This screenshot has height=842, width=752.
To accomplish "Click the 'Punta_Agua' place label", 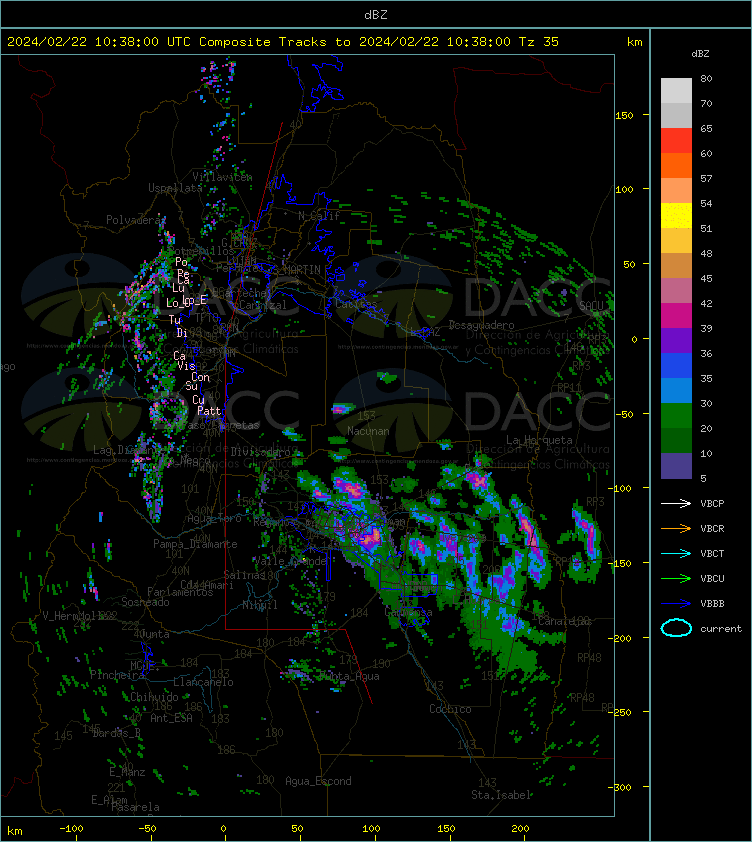I will pyautogui.click(x=349, y=677).
